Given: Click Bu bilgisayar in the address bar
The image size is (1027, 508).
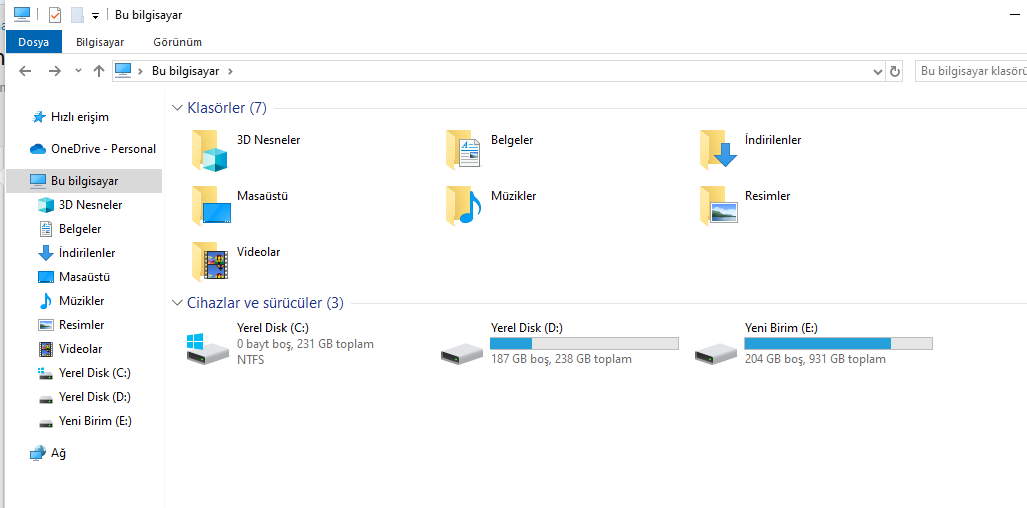Looking at the screenshot, I should click(185, 71).
